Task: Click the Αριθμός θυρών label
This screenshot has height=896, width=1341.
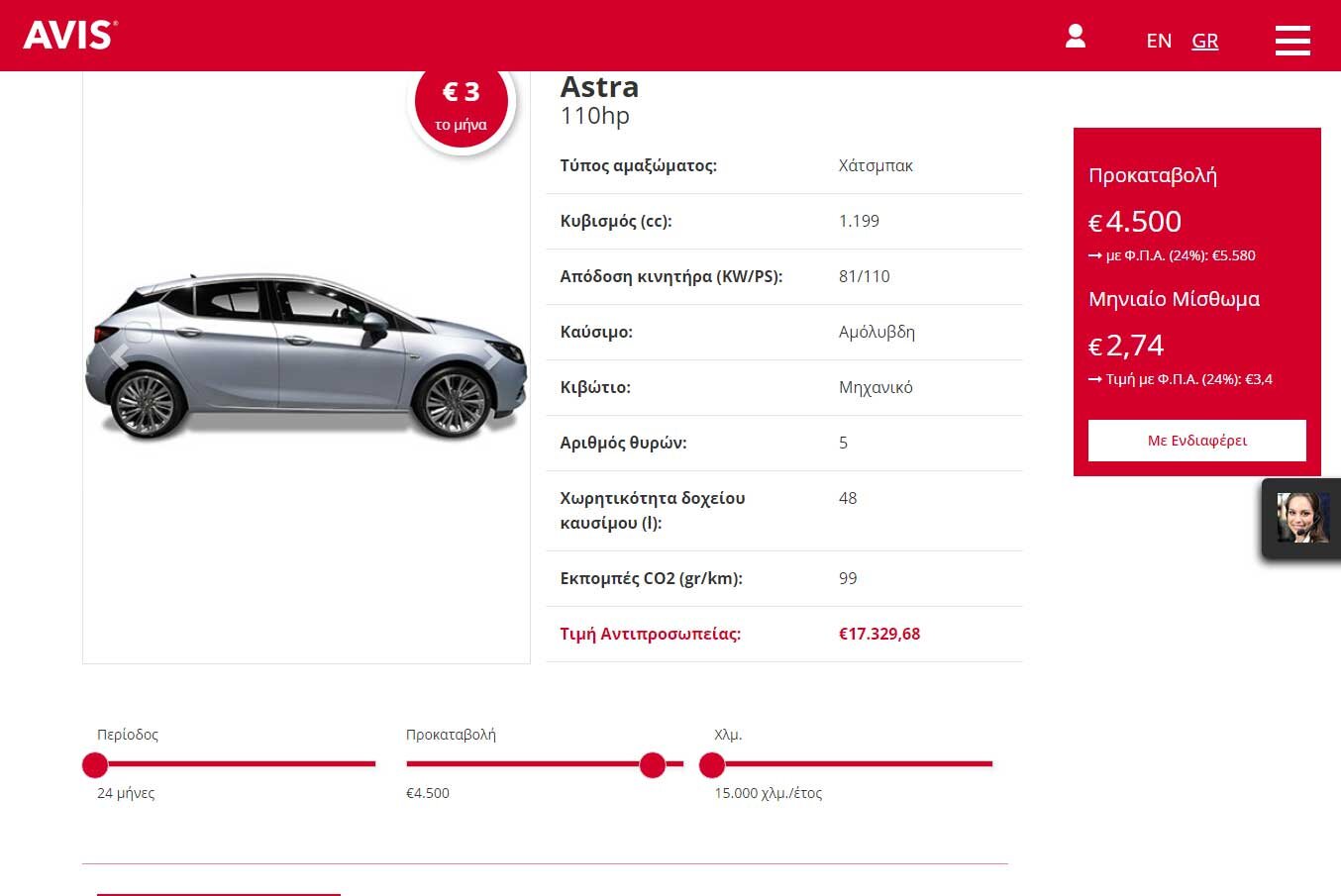Action: pyautogui.click(x=623, y=443)
